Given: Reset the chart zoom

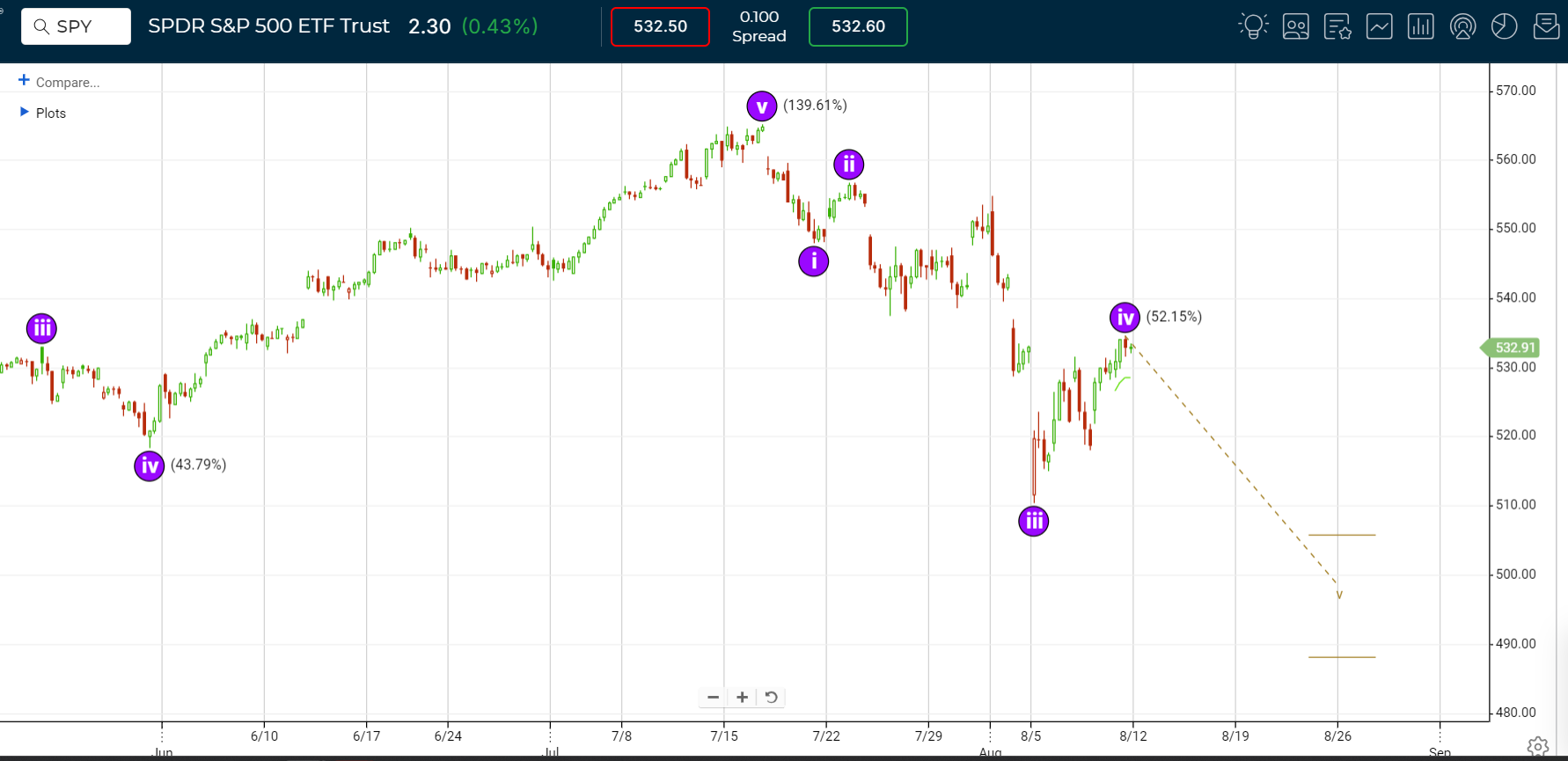Looking at the screenshot, I should 772,697.
